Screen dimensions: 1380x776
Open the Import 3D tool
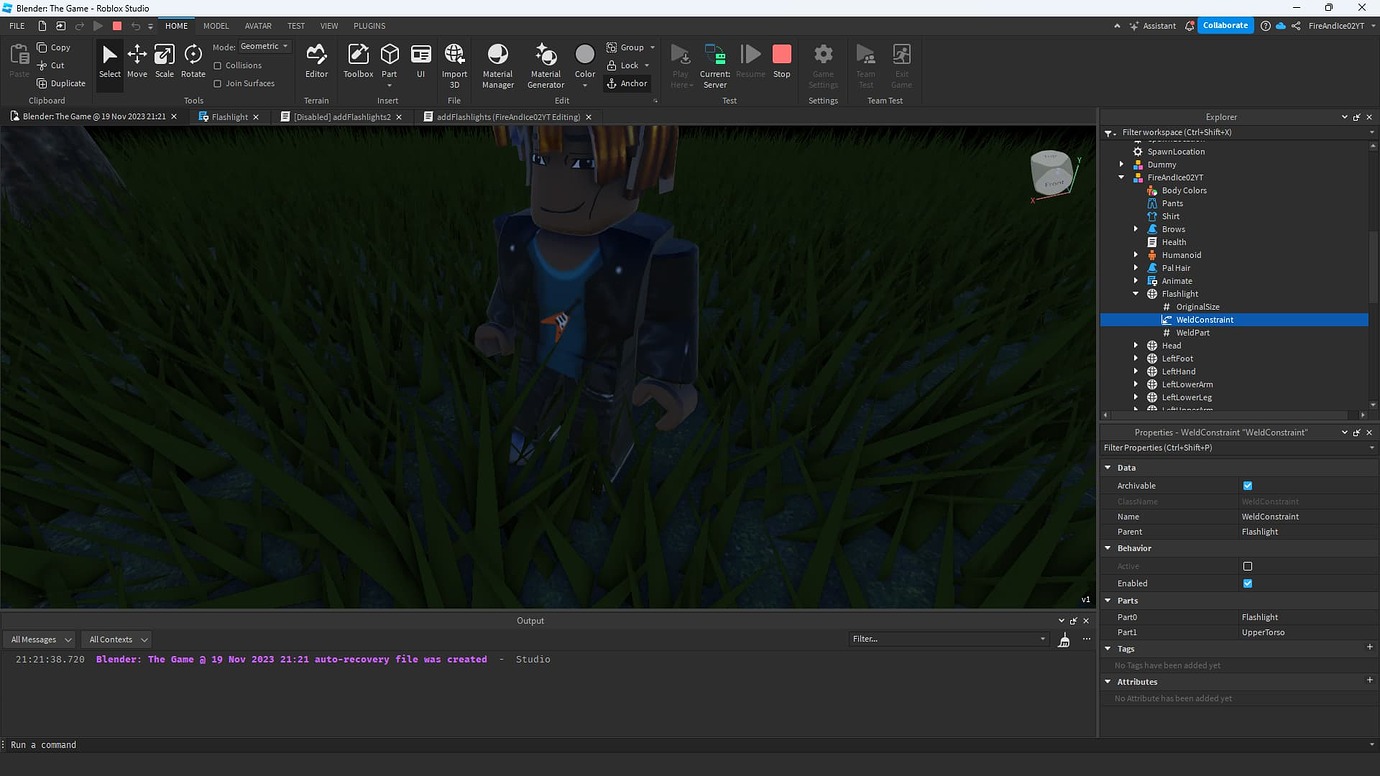click(x=454, y=62)
